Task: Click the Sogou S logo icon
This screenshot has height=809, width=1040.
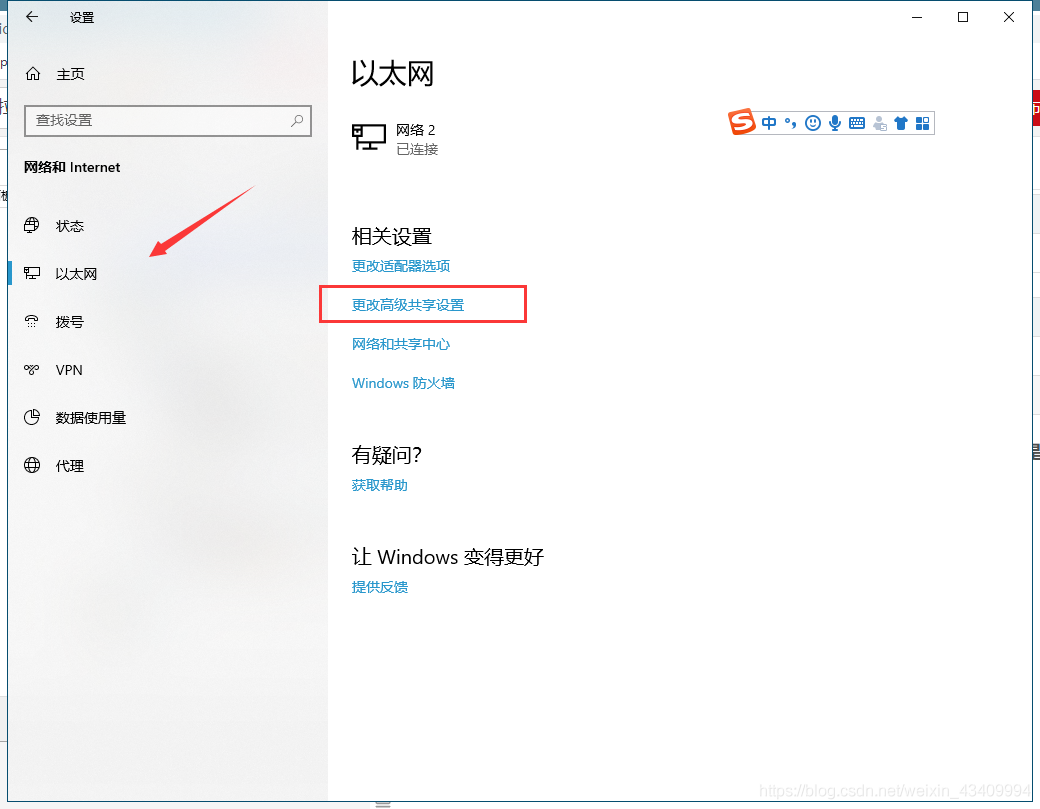Action: click(x=742, y=122)
